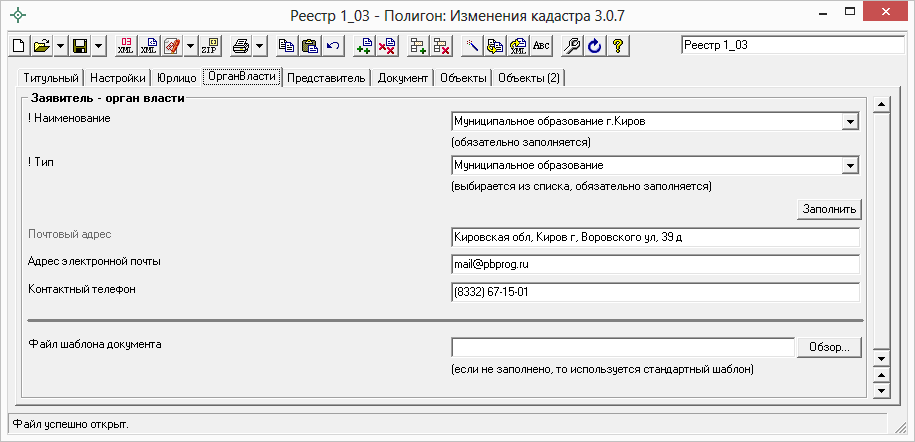The height and width of the screenshot is (442, 915).
Task: Switch to the Документ tab
Action: [x=403, y=79]
